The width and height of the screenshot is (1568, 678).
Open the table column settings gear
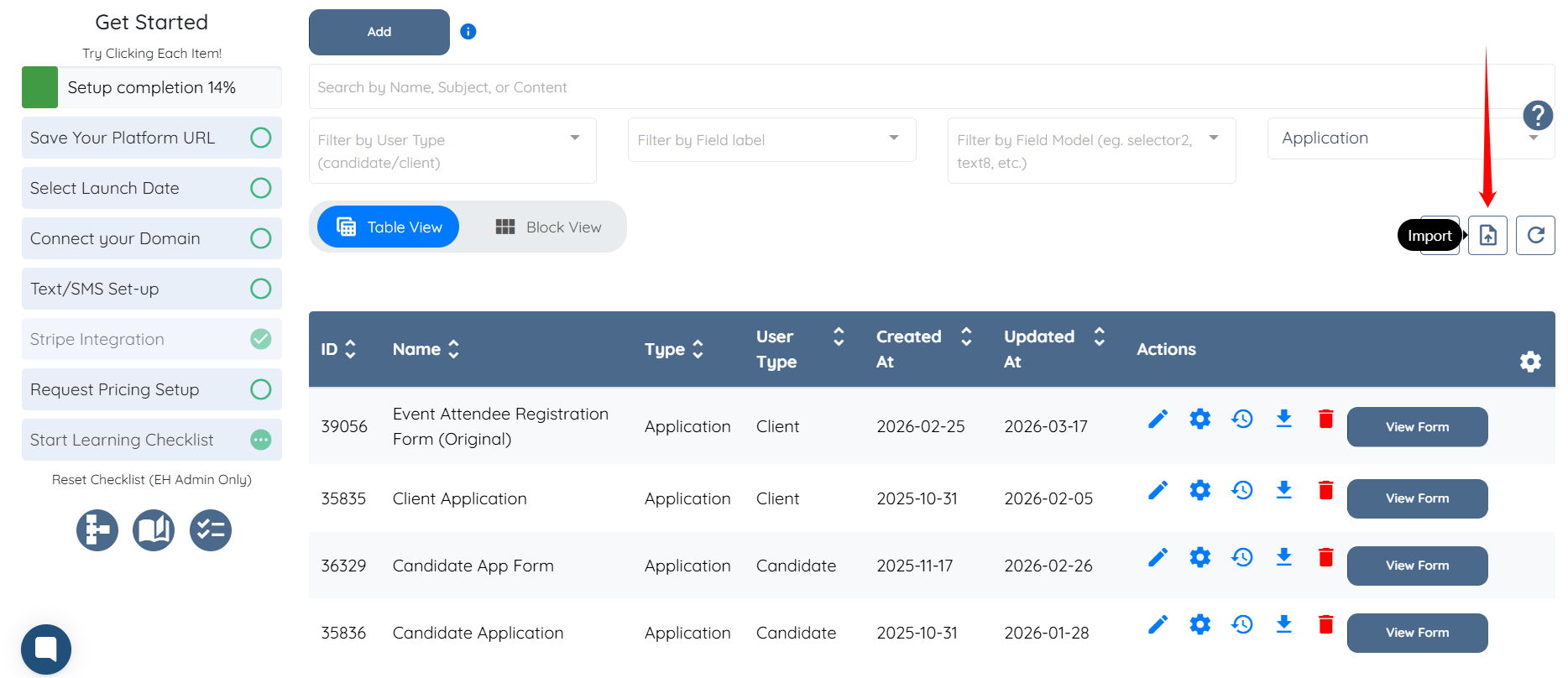point(1530,362)
